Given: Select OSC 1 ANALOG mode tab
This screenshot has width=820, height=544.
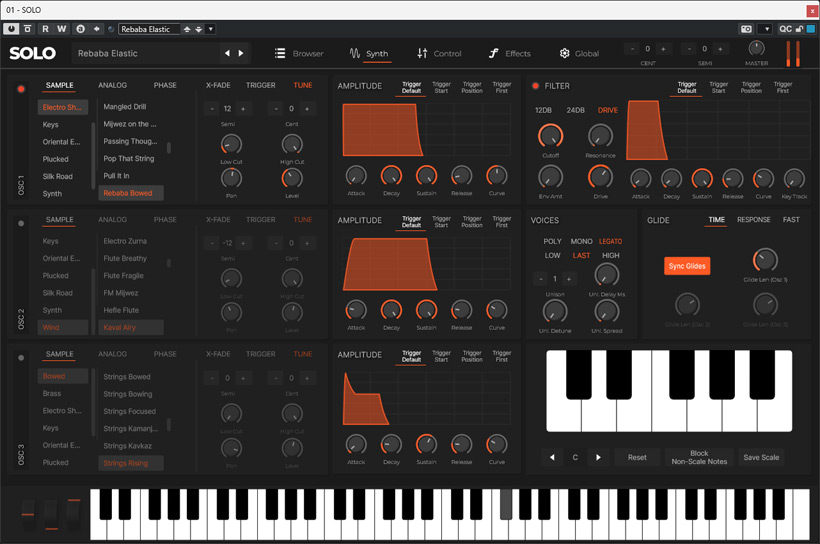Looking at the screenshot, I should [112, 85].
